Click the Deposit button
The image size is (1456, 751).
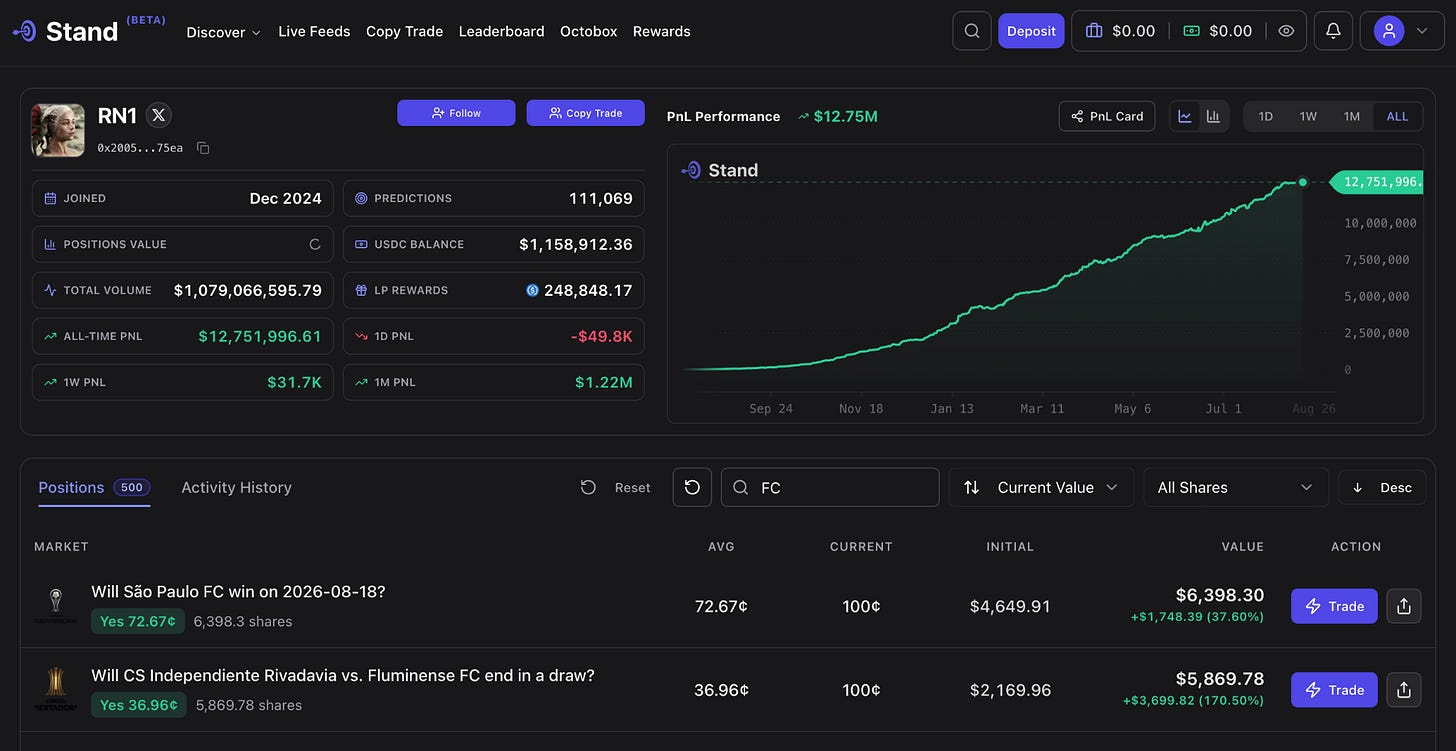1031,31
